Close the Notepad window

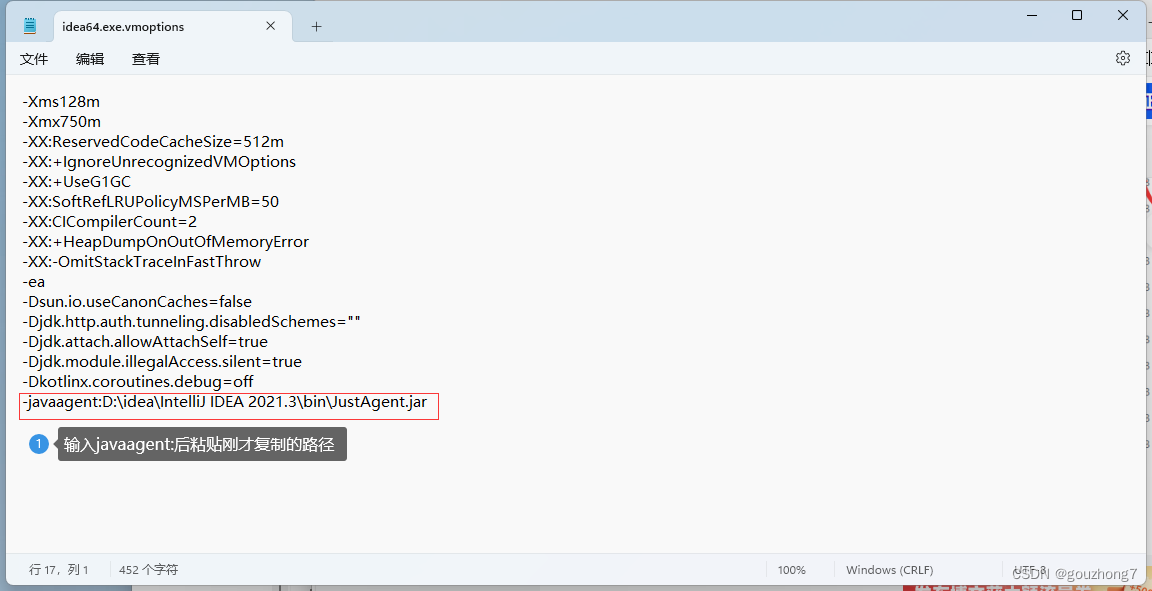tap(1123, 15)
